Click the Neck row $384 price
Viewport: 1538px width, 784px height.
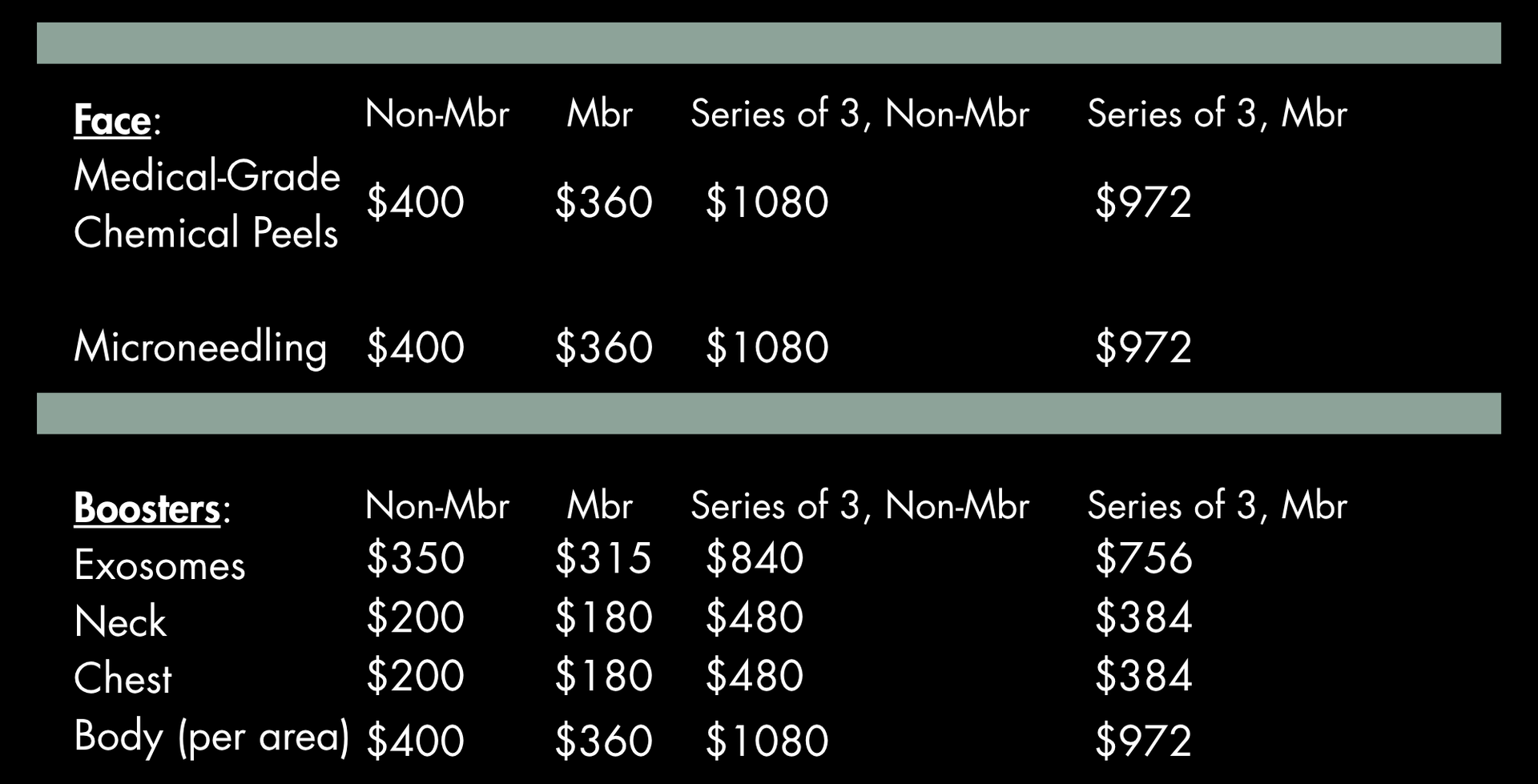[1143, 617]
